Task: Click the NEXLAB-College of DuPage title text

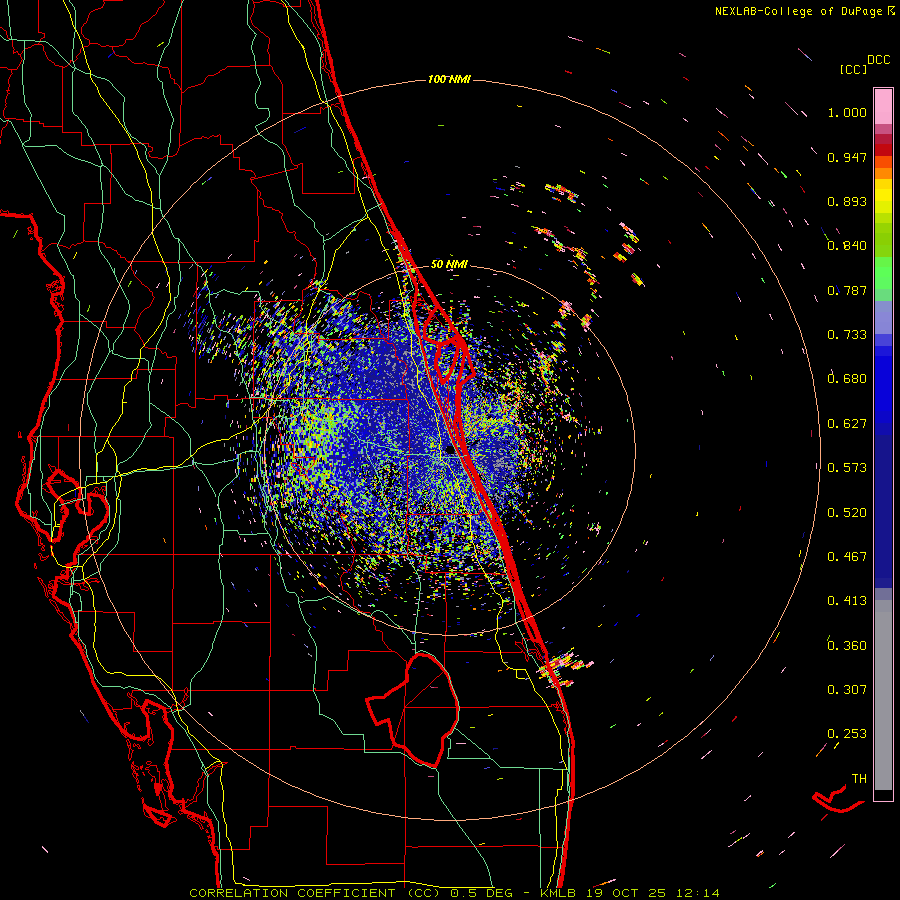Action: [800, 11]
